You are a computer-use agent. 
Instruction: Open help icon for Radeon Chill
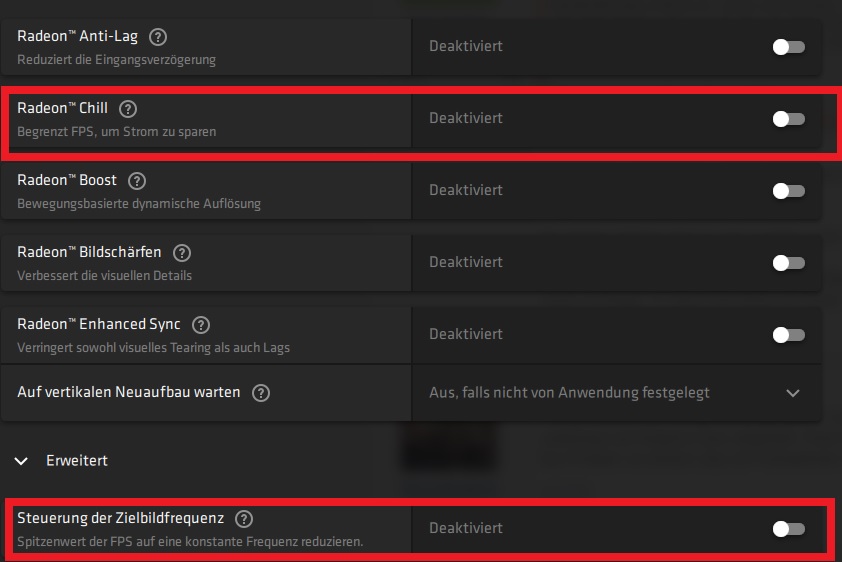click(x=128, y=109)
